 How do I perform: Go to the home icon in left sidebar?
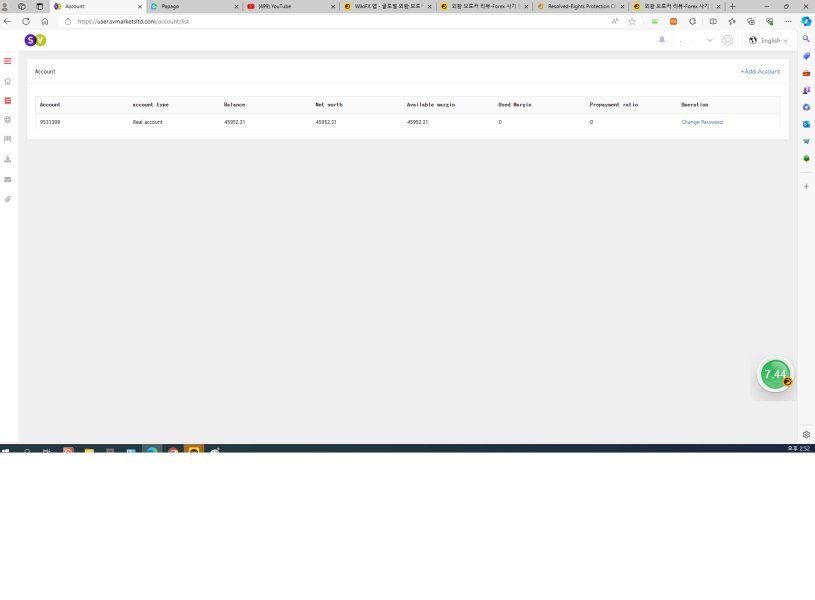click(8, 81)
